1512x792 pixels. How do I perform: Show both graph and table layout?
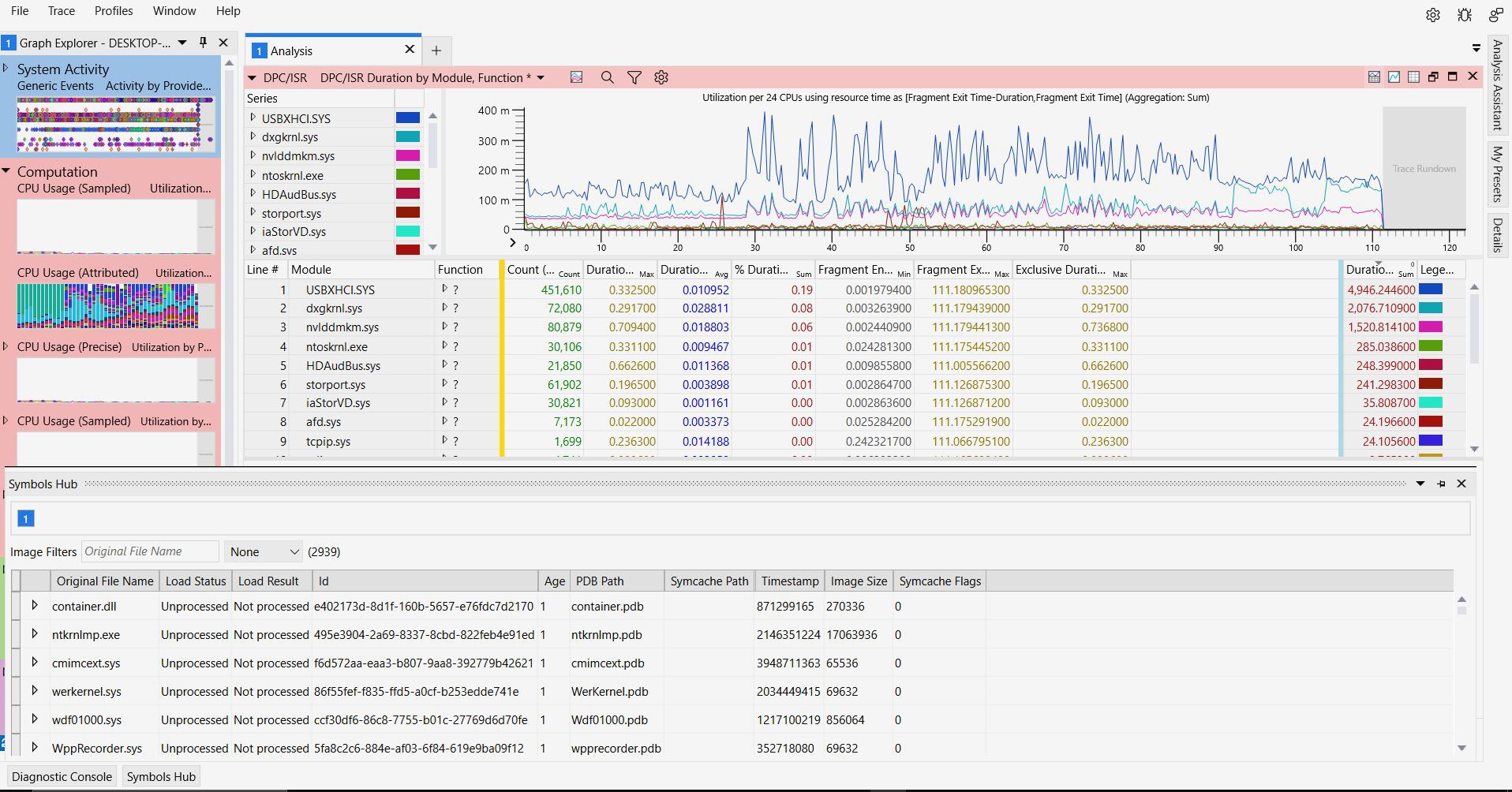point(1373,77)
